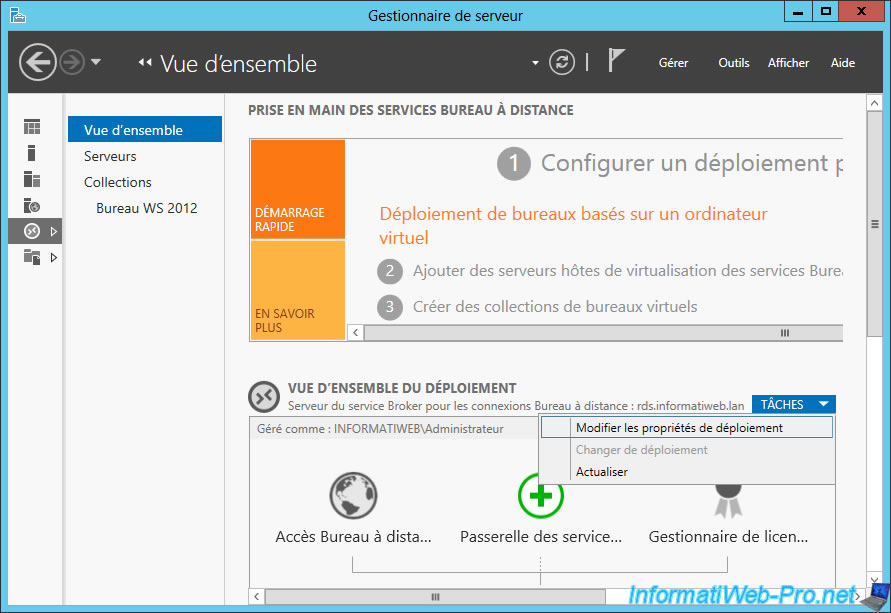Open the notifications flag

[616, 60]
